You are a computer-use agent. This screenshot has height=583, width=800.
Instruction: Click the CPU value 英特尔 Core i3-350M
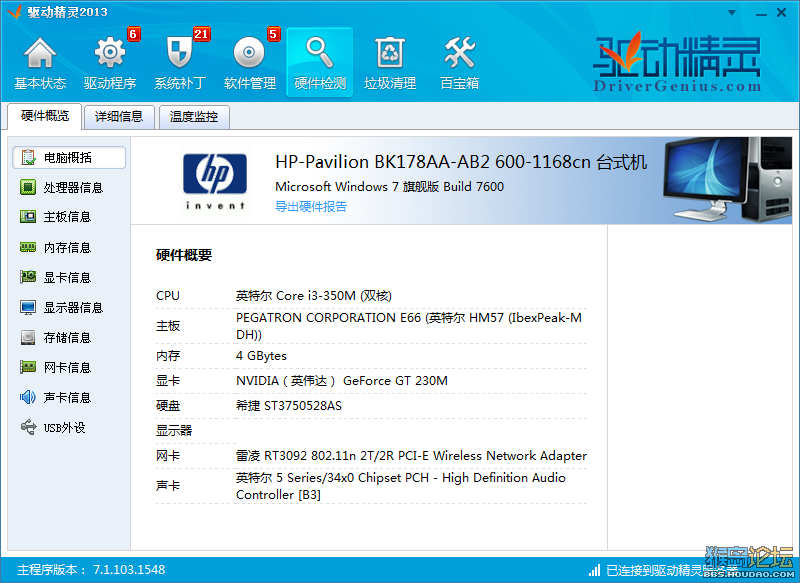coord(313,295)
